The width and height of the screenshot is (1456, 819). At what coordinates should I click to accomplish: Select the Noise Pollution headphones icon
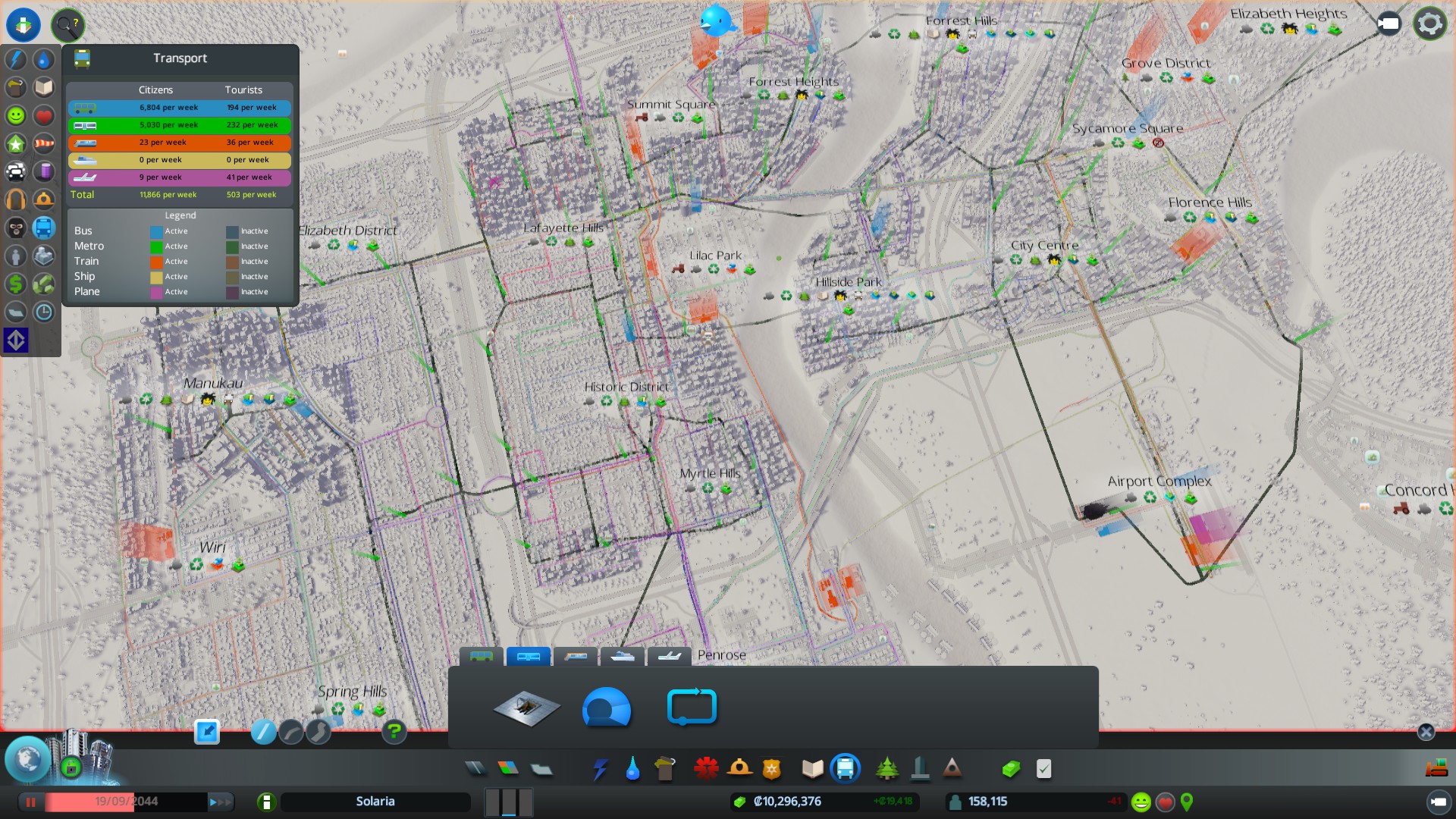[x=16, y=199]
